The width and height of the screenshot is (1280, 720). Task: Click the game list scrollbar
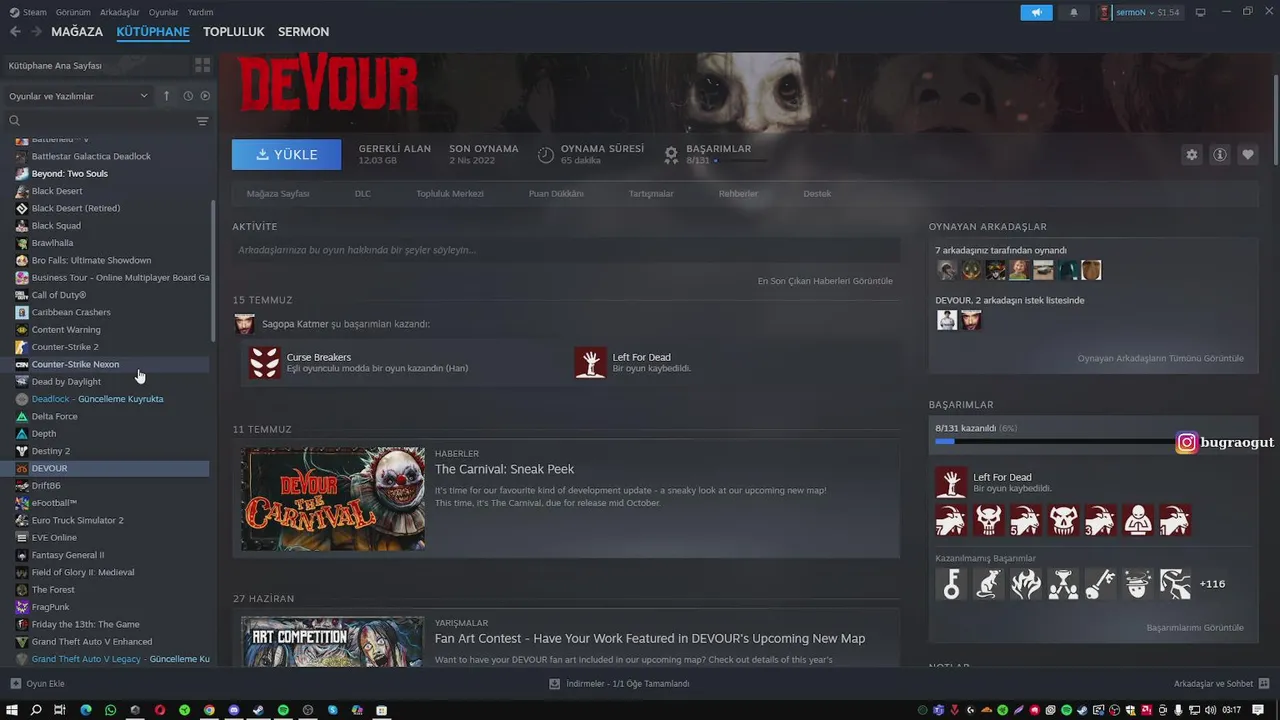(213, 270)
